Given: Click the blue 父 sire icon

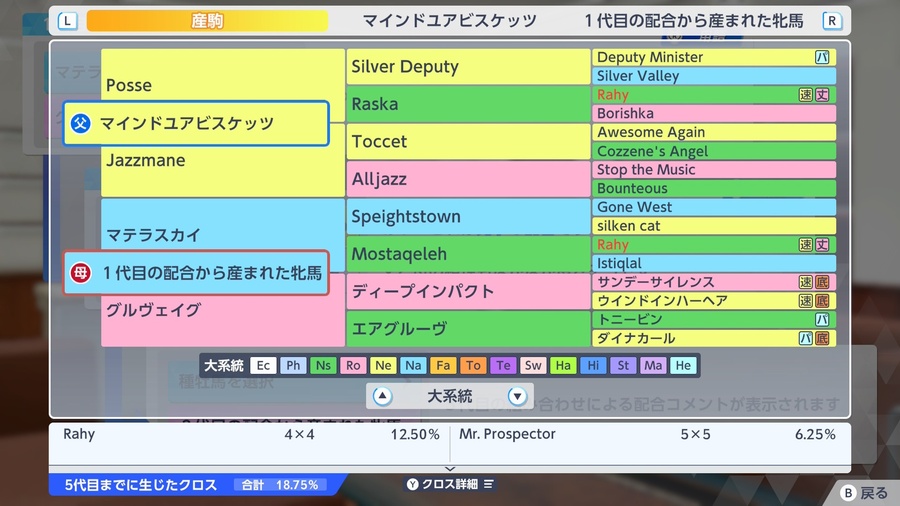Looking at the screenshot, I should tap(81, 123).
